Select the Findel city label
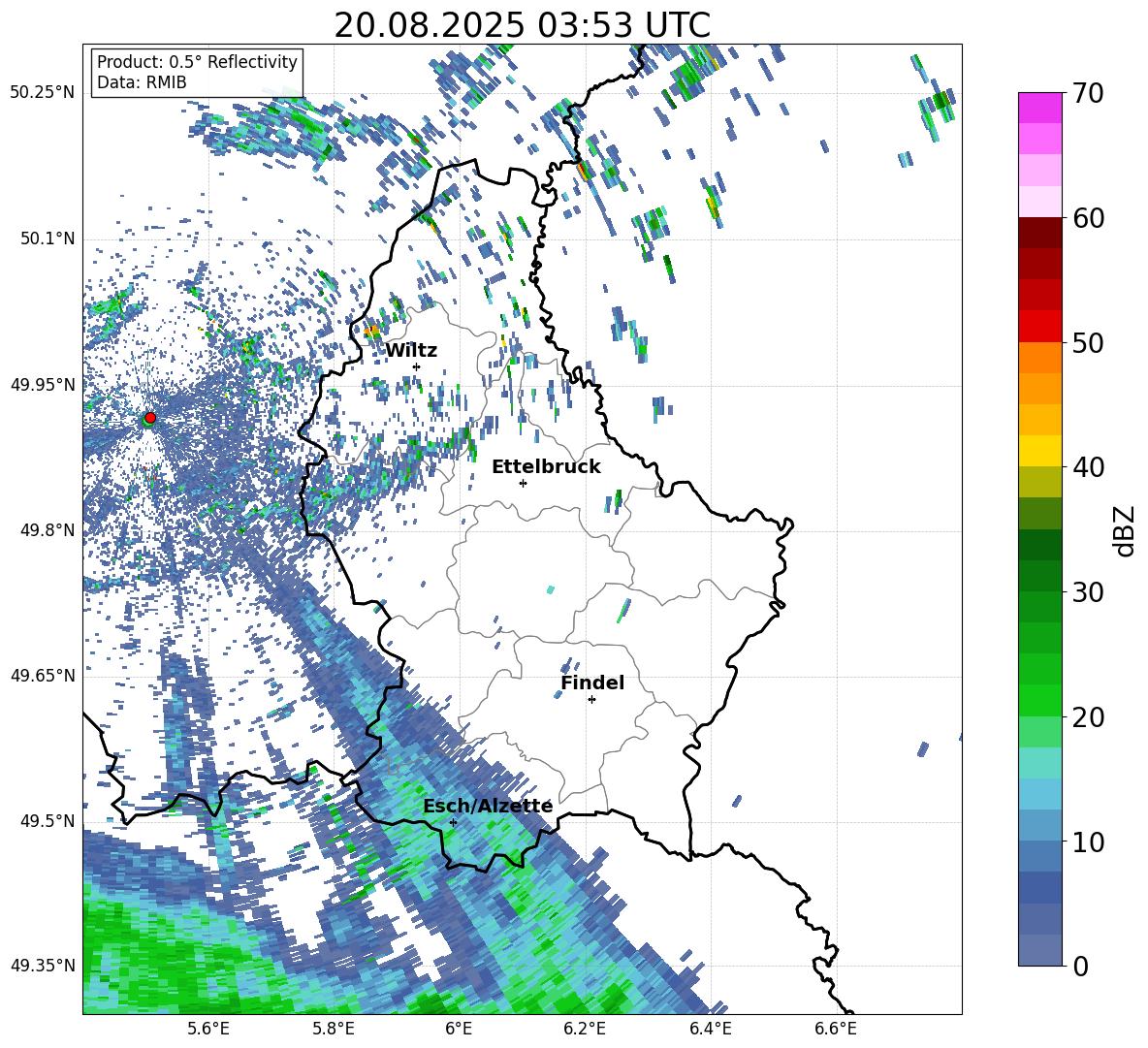The width and height of the screenshot is (1148, 1048). [x=592, y=683]
